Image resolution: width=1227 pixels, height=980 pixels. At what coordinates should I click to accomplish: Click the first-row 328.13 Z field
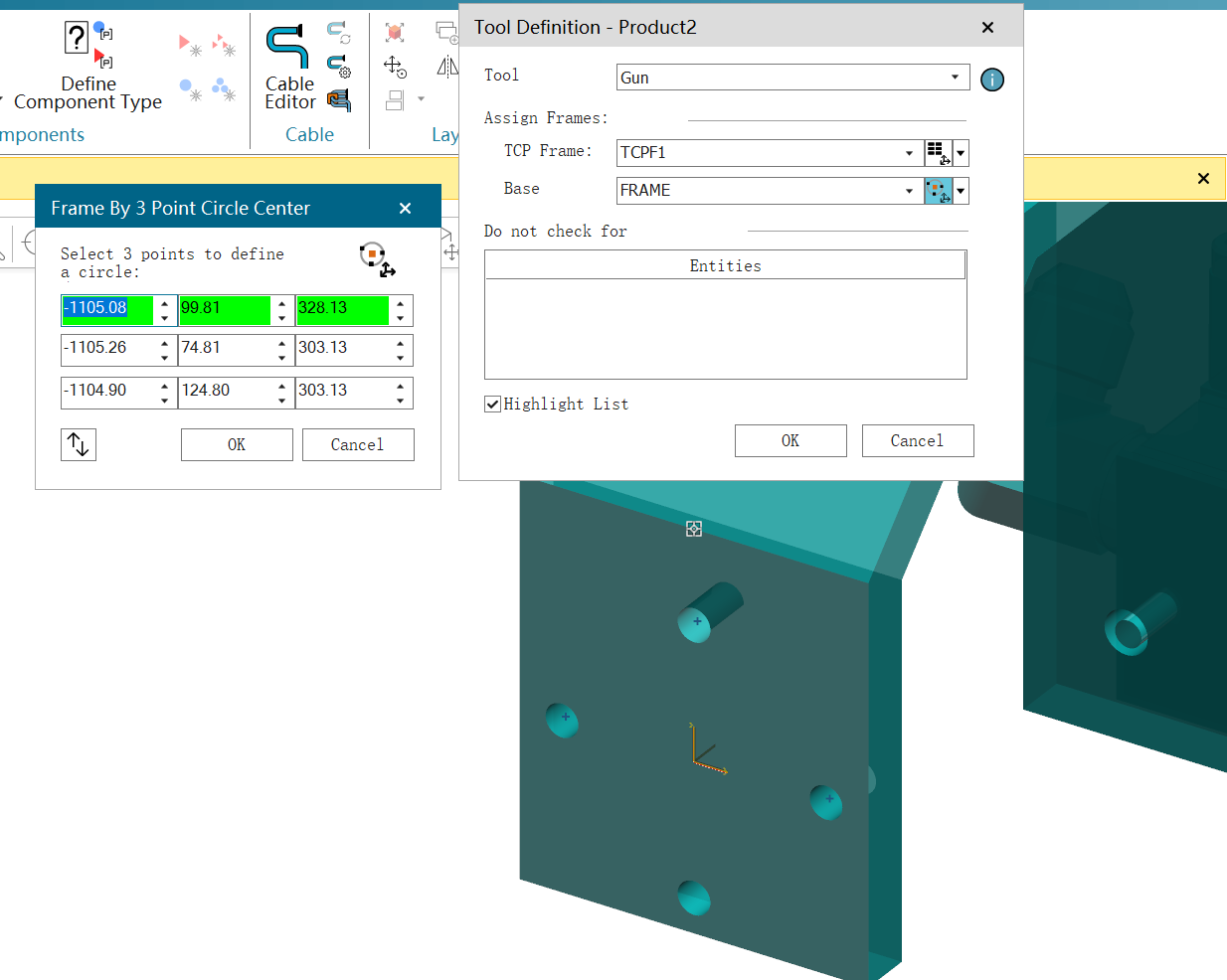[x=342, y=310]
